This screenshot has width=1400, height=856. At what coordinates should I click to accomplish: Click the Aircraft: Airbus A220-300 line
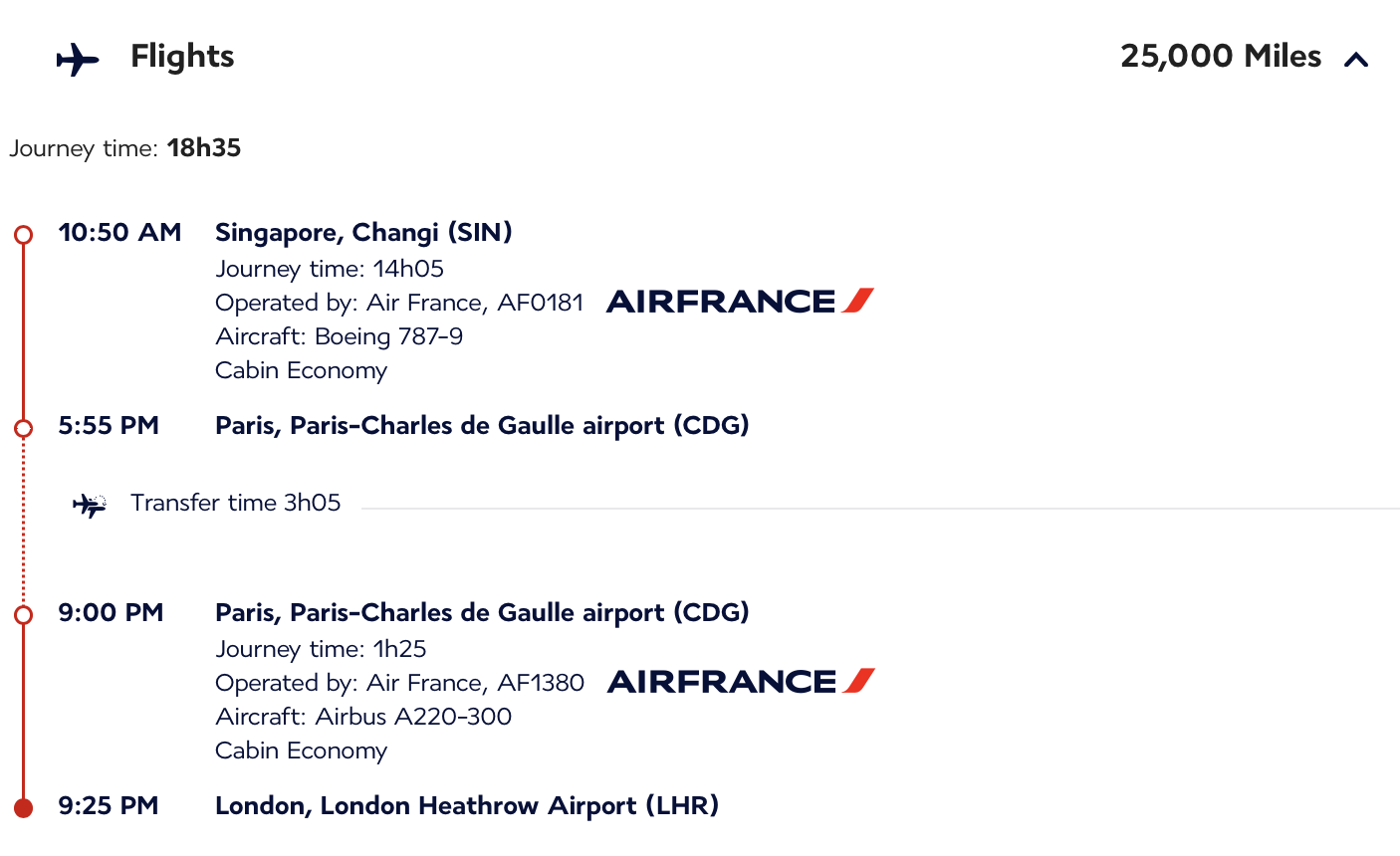pyautogui.click(x=363, y=717)
